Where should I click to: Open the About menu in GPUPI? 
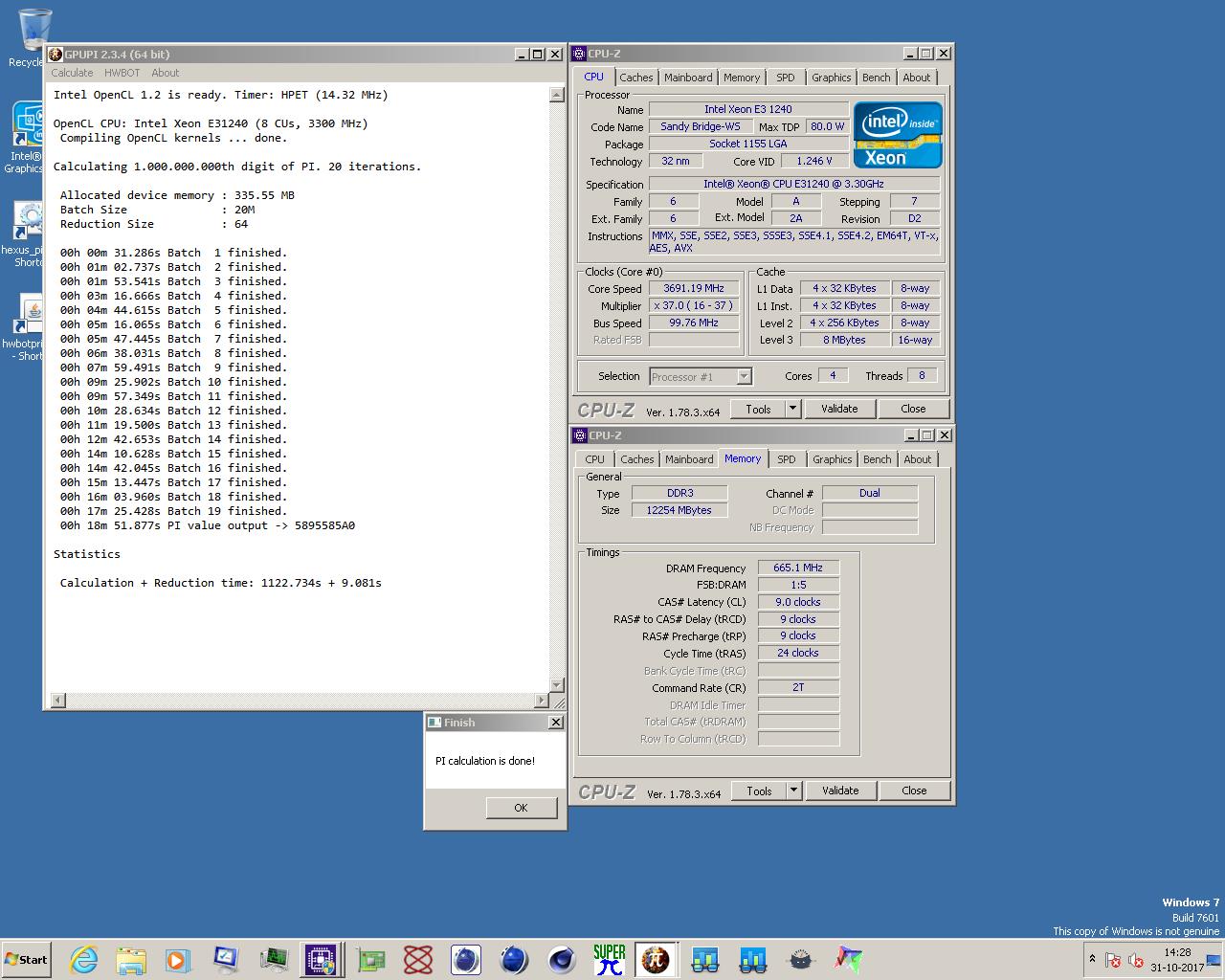coord(165,73)
